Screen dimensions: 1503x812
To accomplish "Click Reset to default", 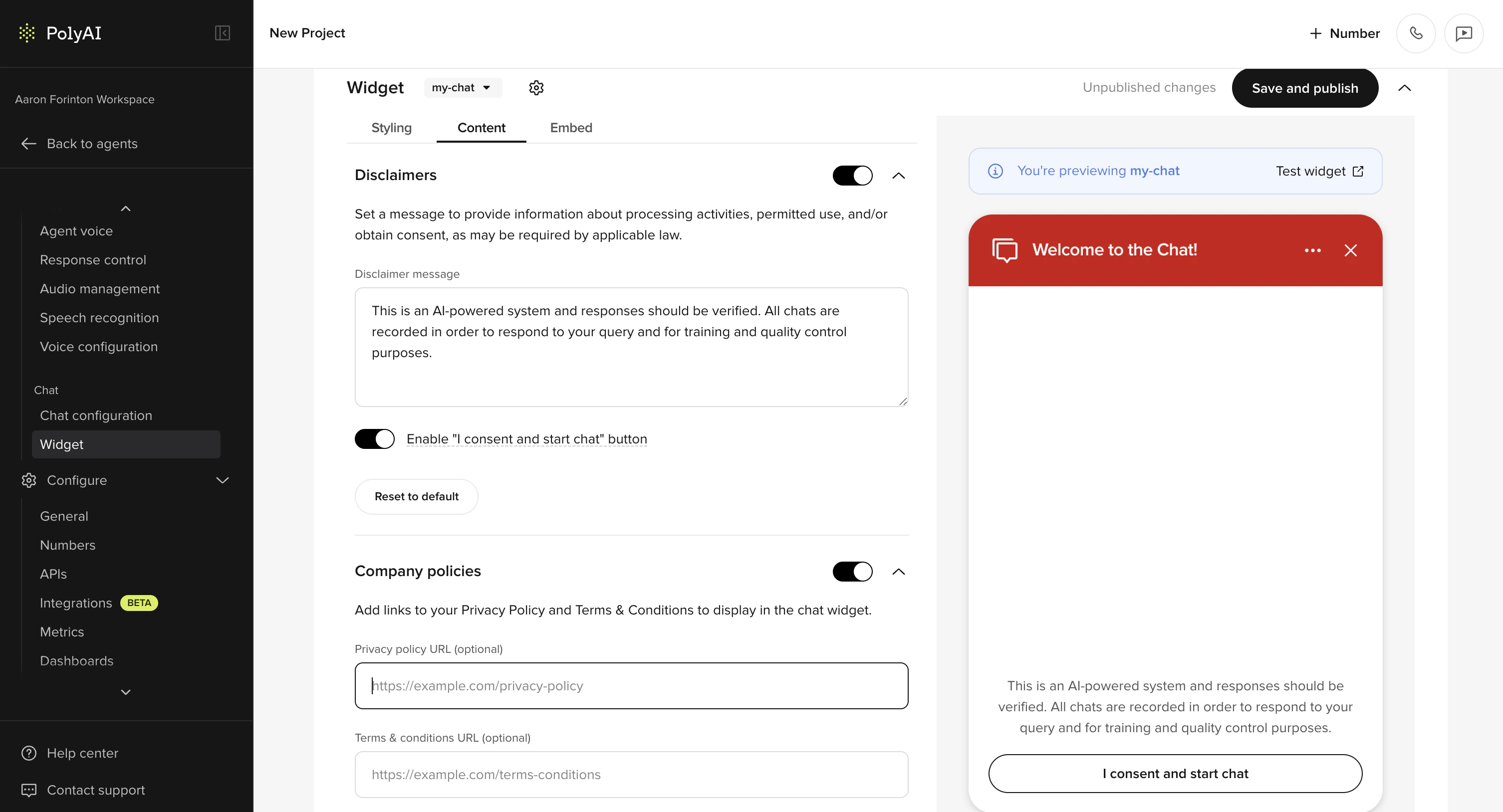I will pyautogui.click(x=417, y=496).
